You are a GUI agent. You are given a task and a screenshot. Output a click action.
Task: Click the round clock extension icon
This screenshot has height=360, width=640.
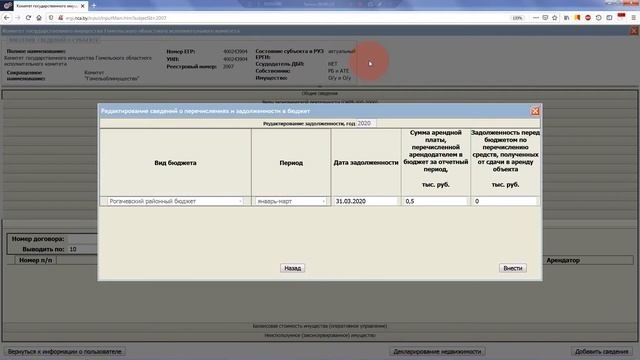598,18
